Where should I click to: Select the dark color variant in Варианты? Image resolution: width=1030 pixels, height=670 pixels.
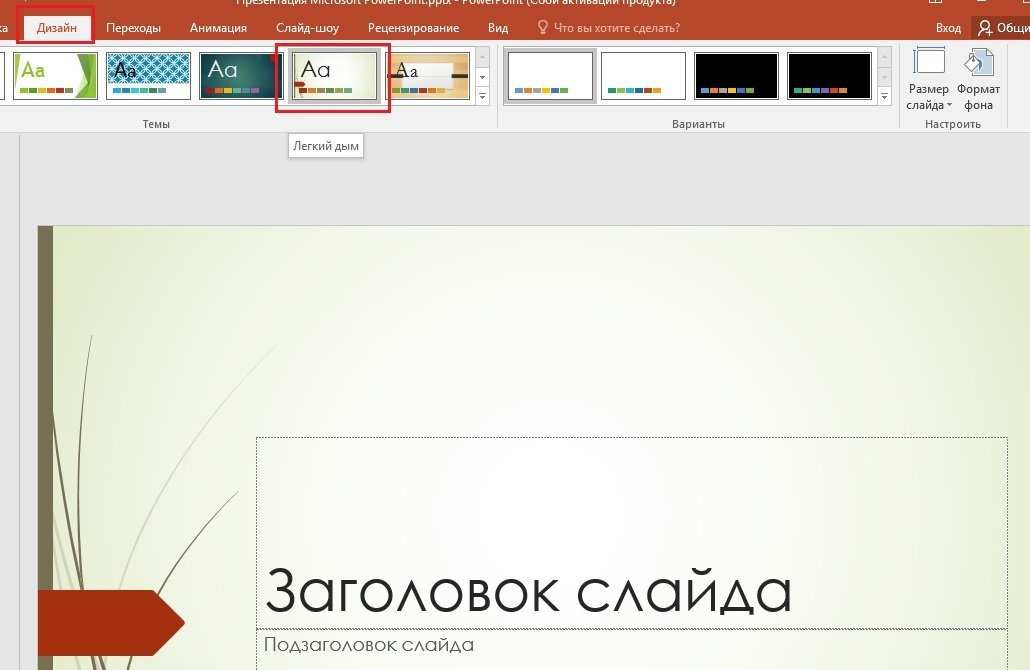[736, 75]
